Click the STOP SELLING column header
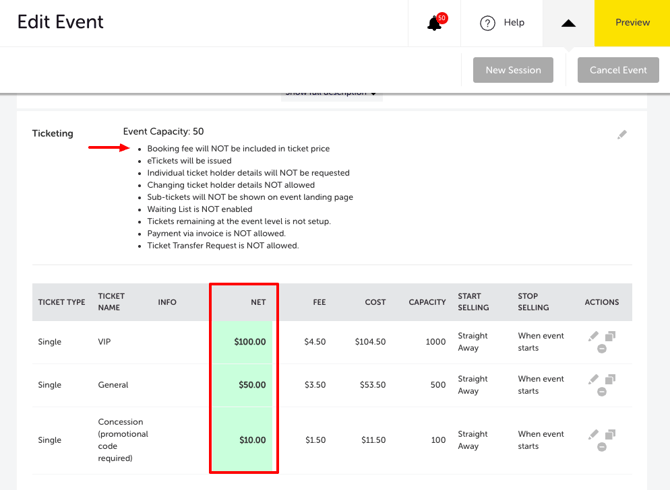 tap(533, 302)
